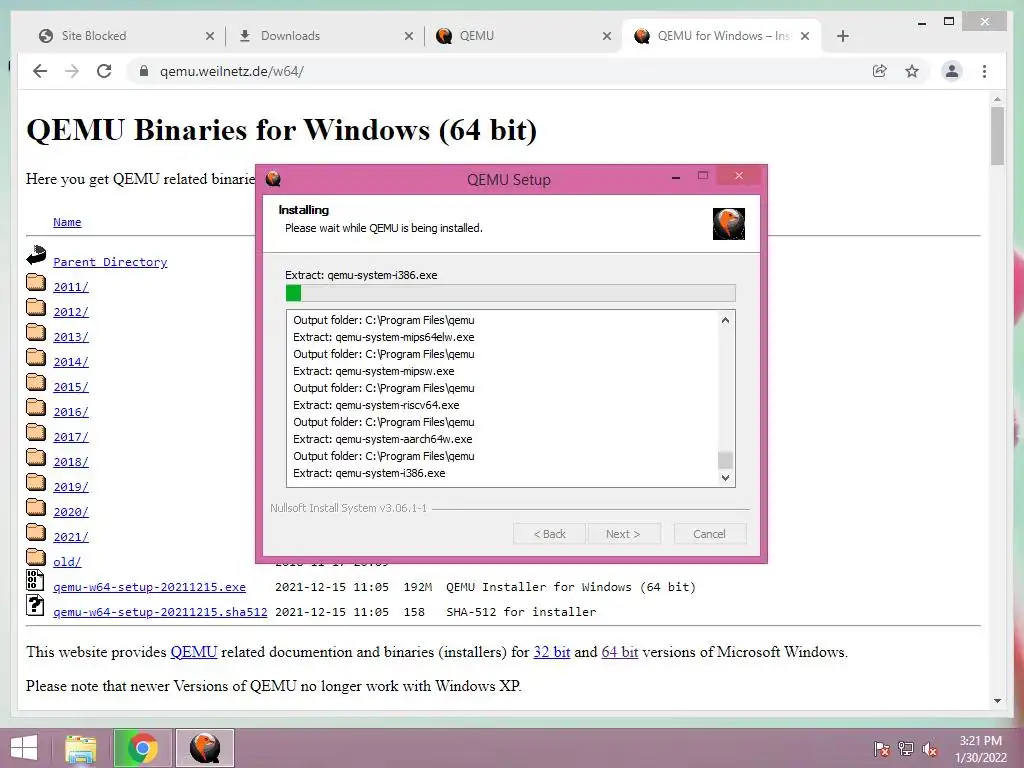1024x768 pixels.
Task: Go back using the browser back arrow
Action: 40,71
